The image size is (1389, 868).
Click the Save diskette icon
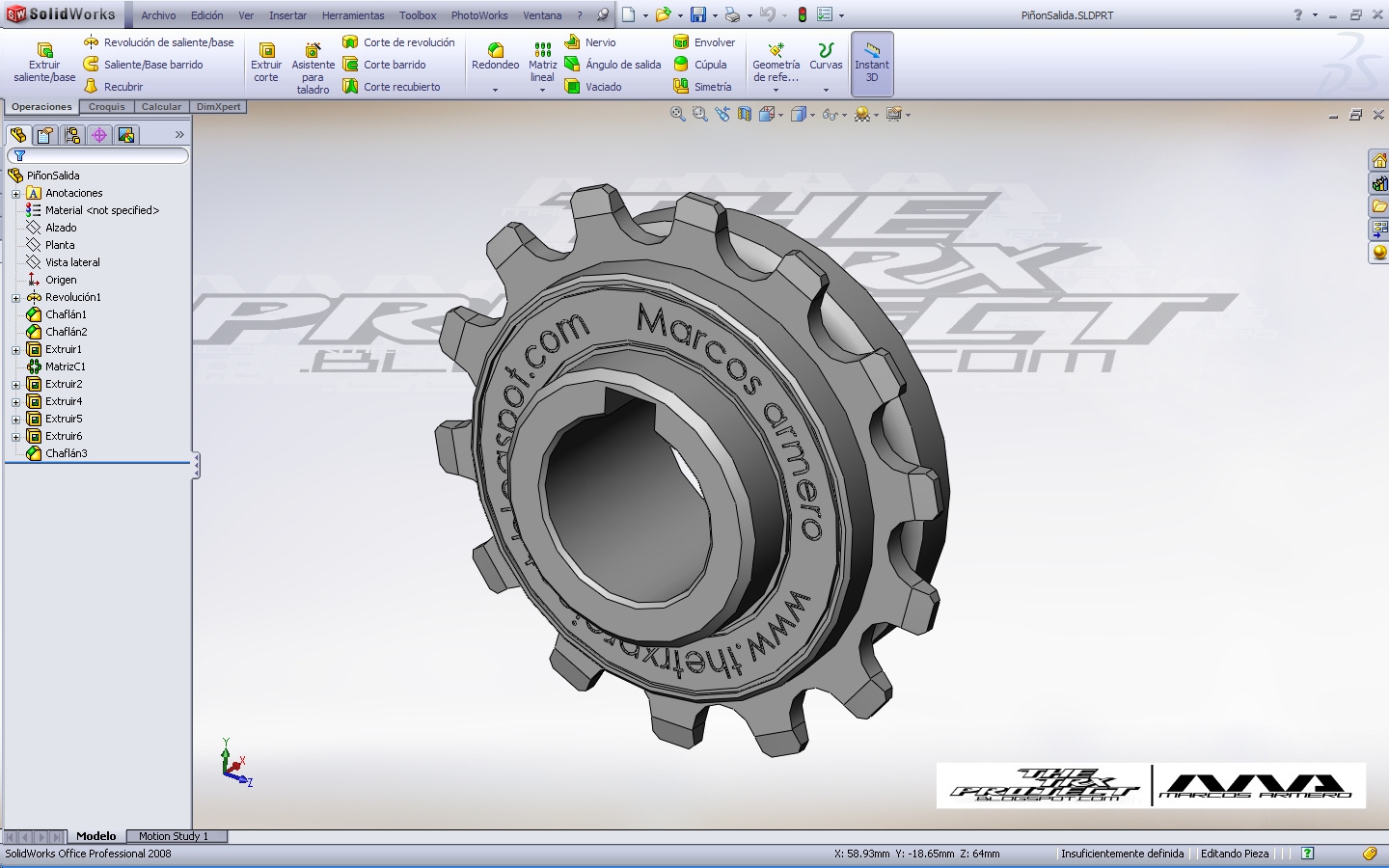[x=698, y=14]
